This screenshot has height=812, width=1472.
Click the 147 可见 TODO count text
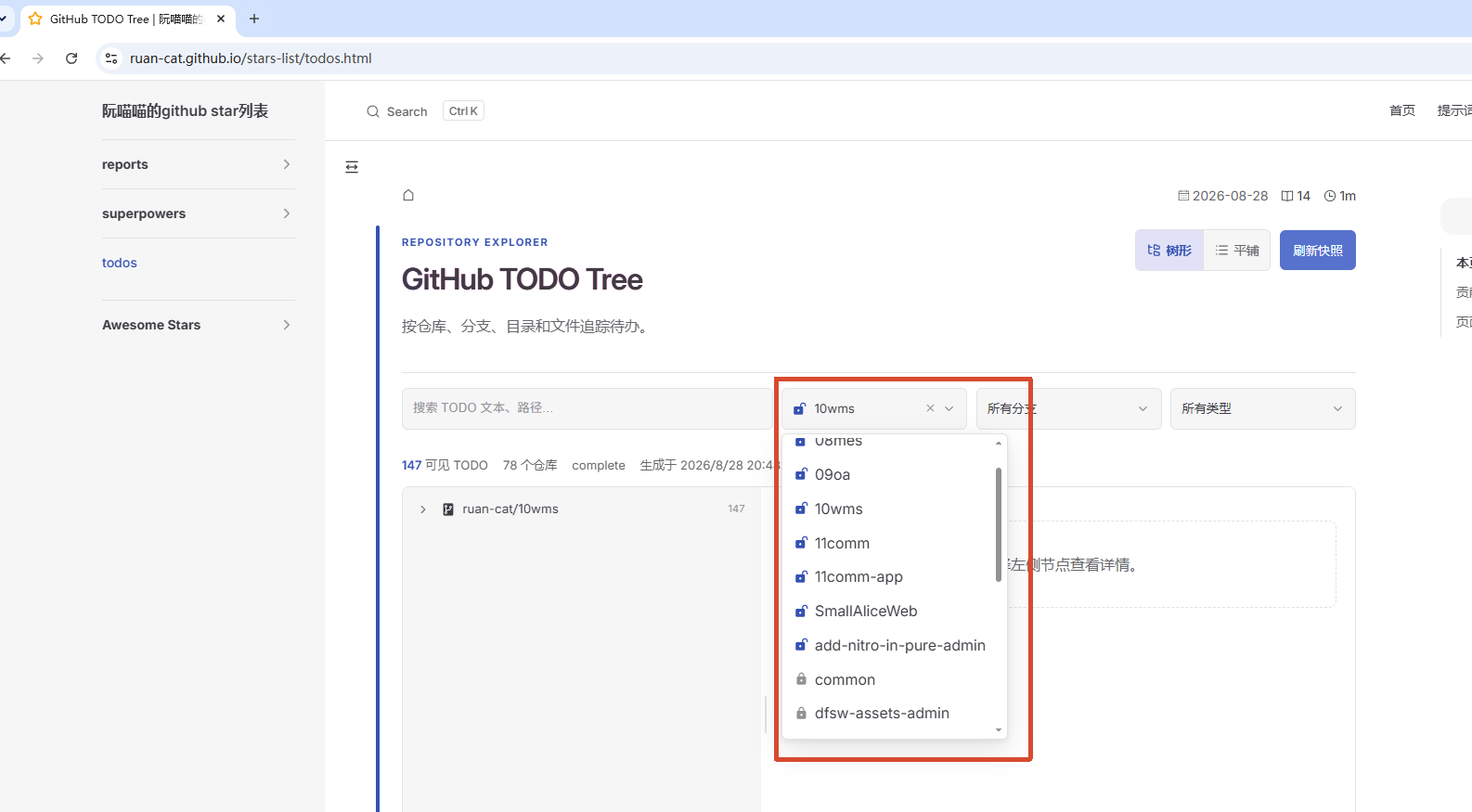click(x=445, y=465)
